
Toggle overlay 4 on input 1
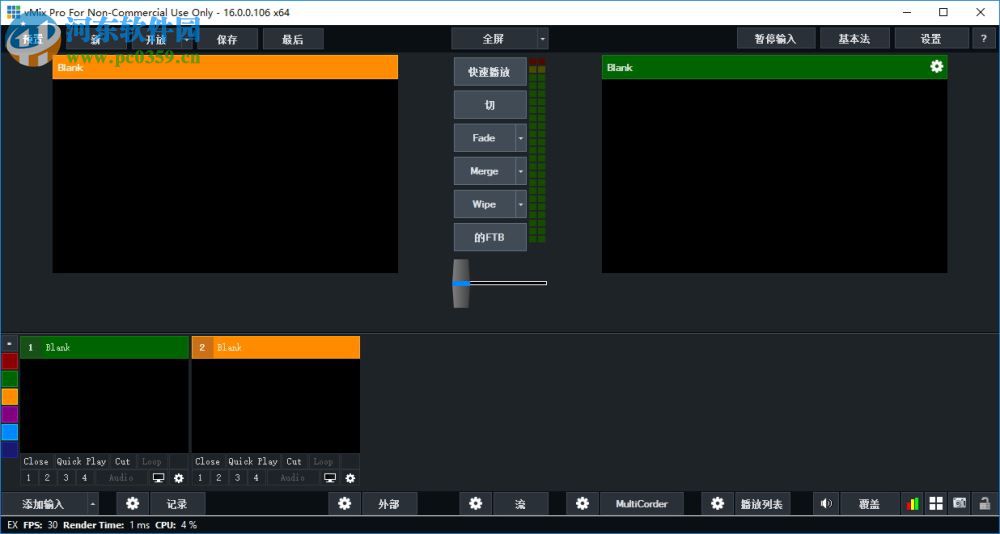[84, 478]
